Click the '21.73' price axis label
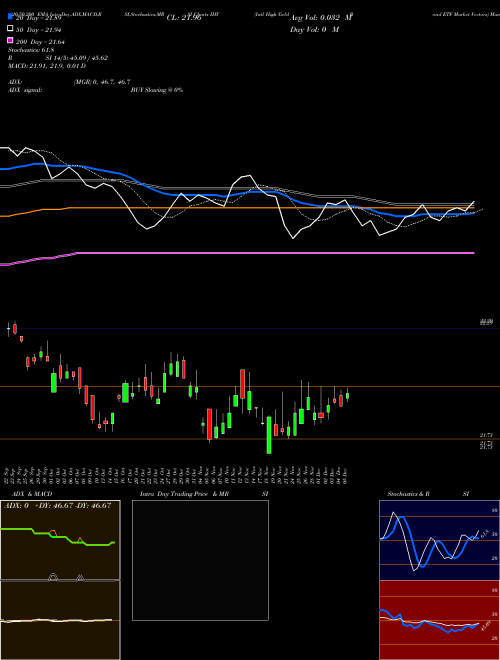The height and width of the screenshot is (660, 500). [486, 435]
